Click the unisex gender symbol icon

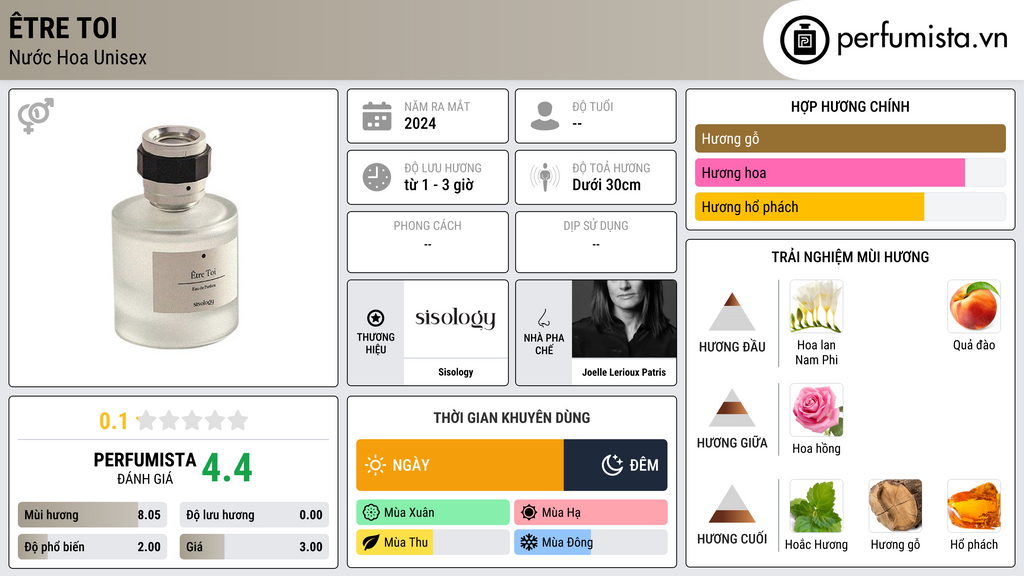[36, 116]
